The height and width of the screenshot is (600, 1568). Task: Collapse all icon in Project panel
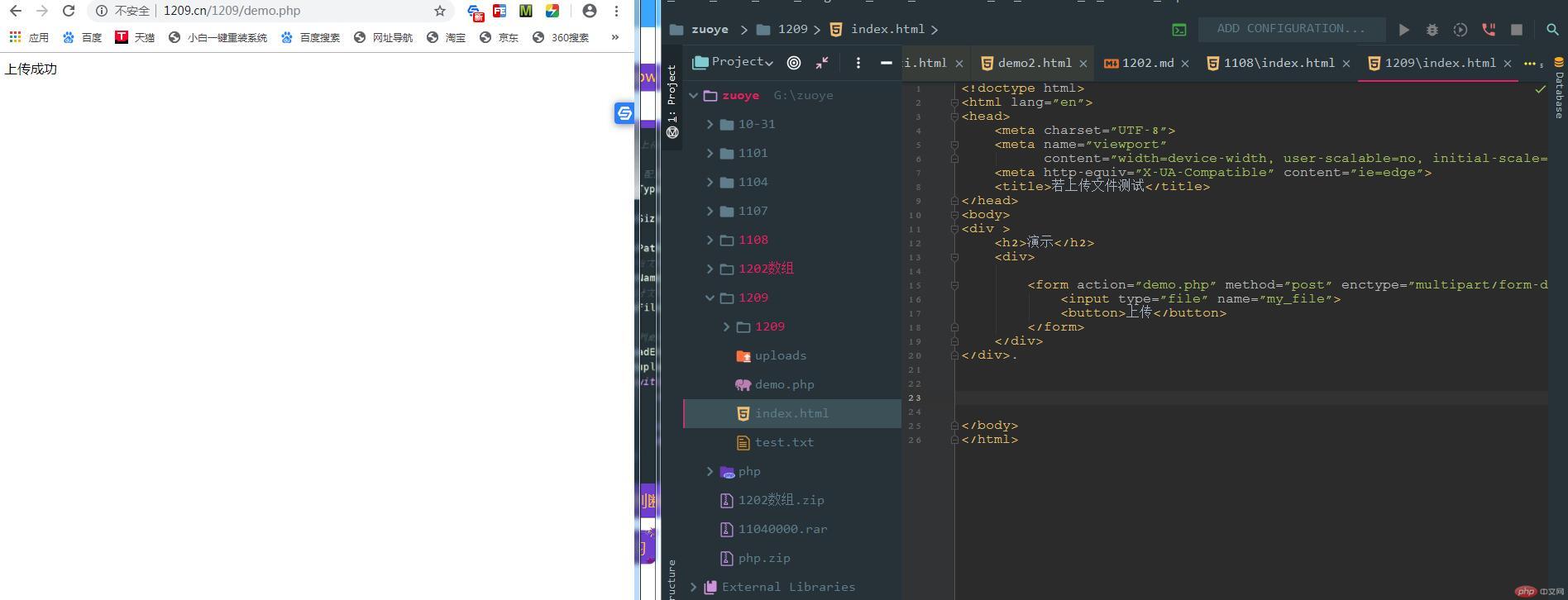822,63
